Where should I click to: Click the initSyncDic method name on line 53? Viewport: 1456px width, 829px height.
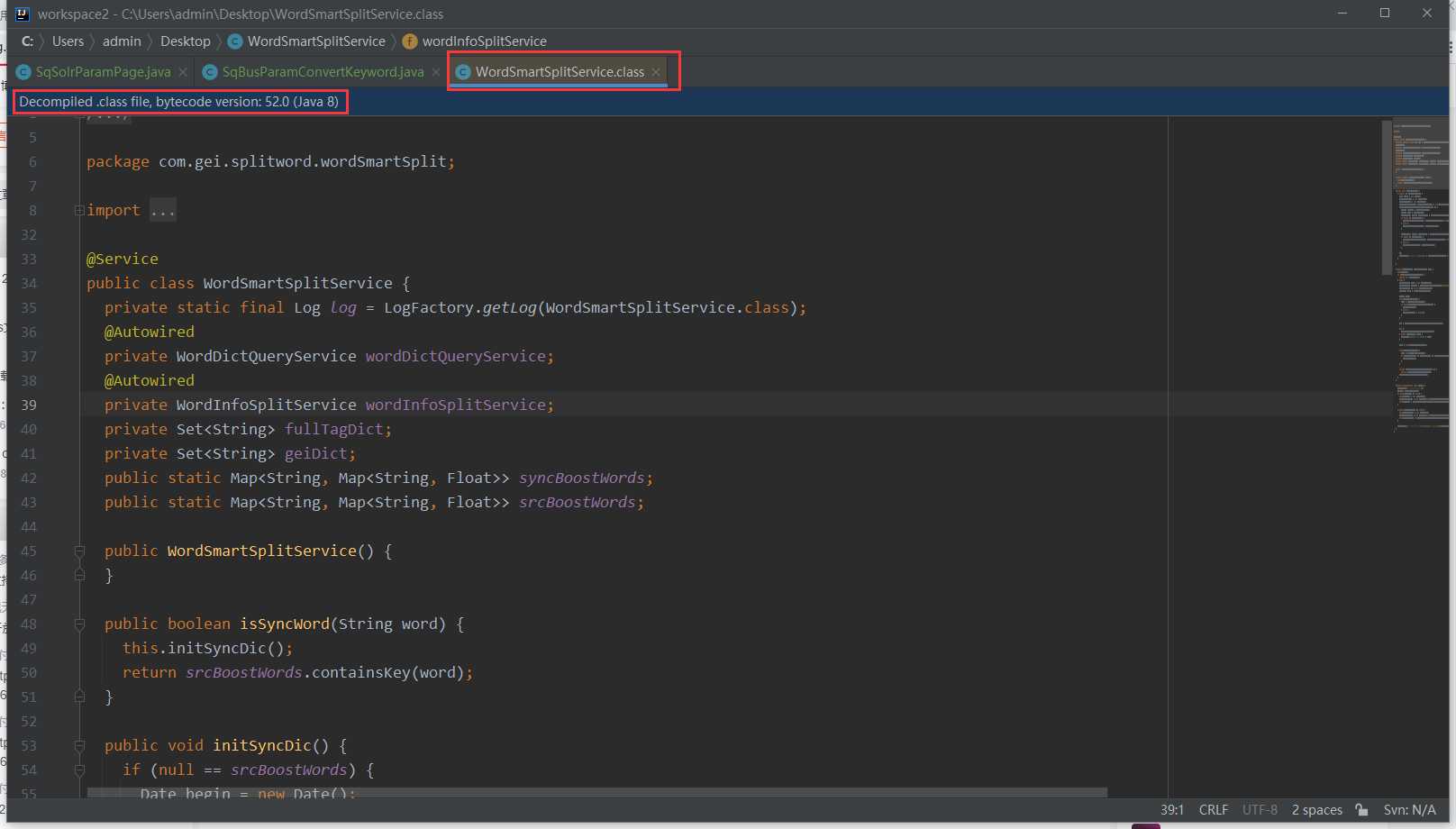(261, 745)
